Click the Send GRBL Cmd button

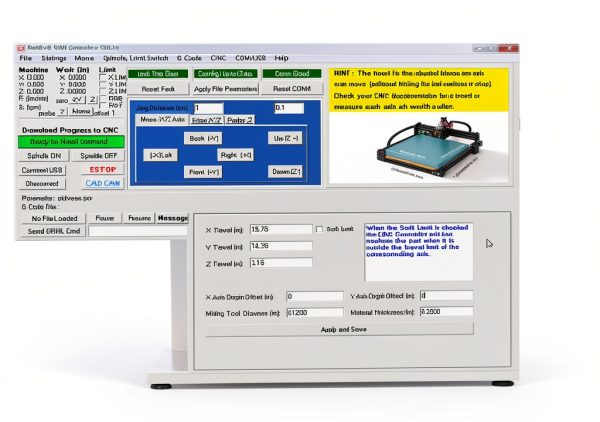[x=54, y=231]
